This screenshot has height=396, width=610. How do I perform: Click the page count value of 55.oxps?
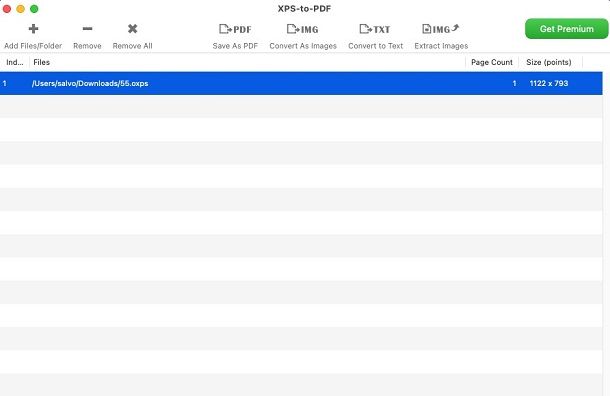coord(514,83)
